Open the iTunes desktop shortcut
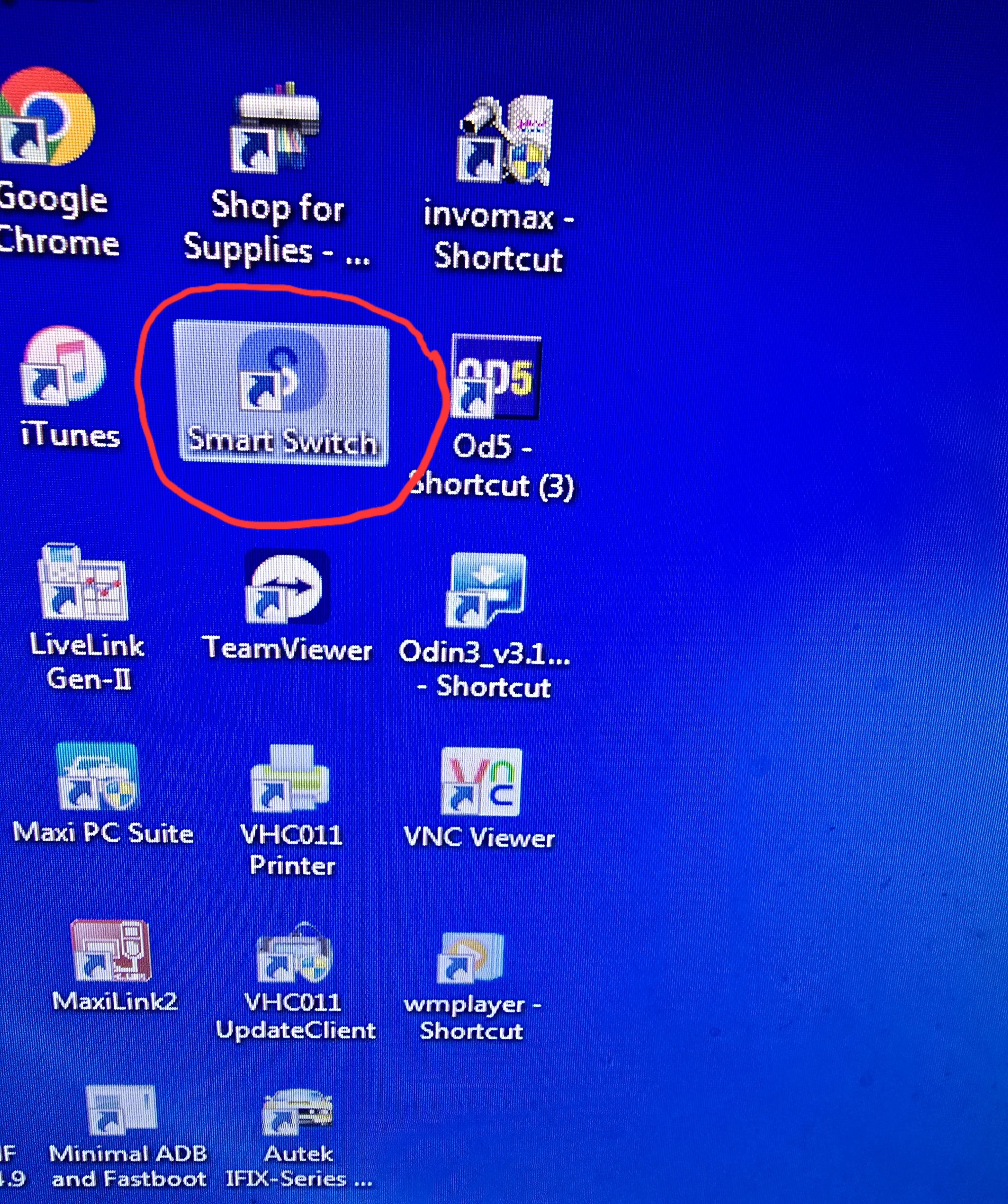This screenshot has width=1008, height=1204. point(63,366)
